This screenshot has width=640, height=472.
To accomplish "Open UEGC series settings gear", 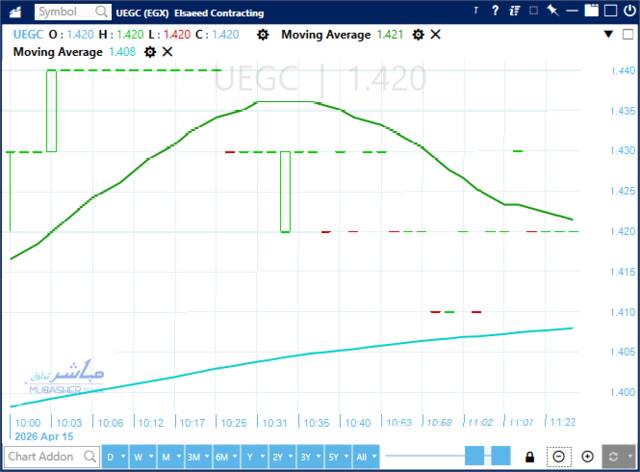I will click(x=263, y=35).
